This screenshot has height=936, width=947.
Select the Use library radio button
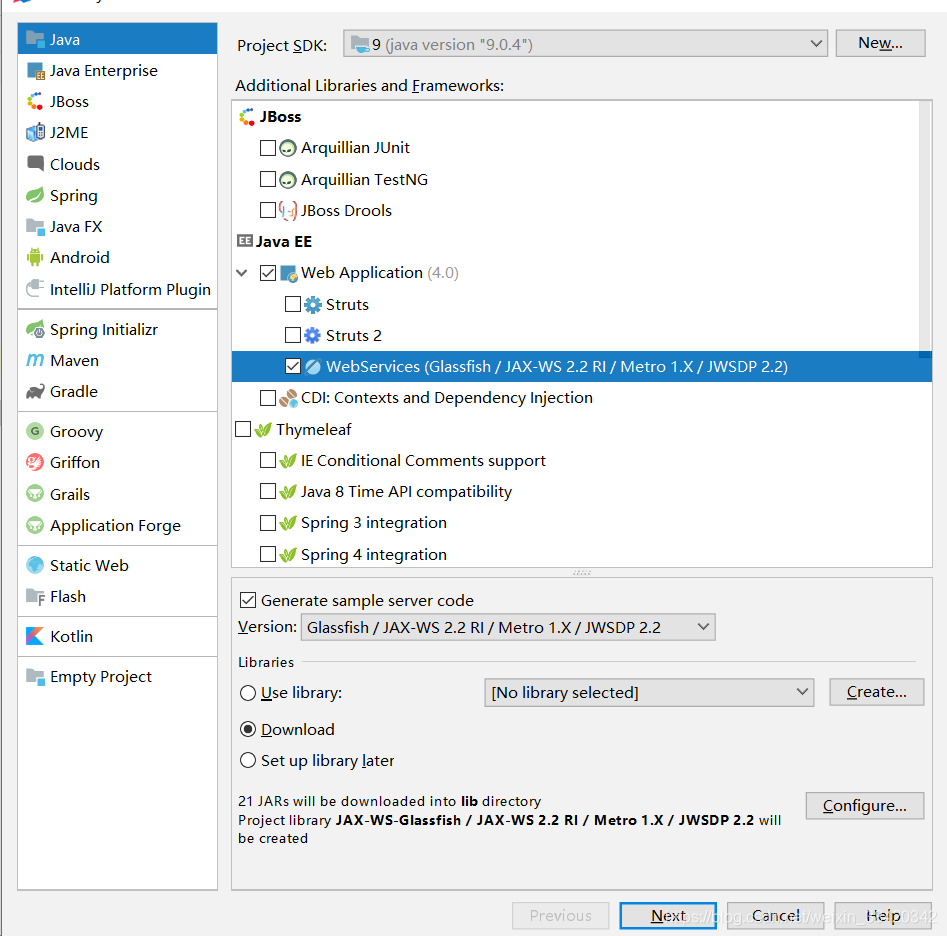(x=248, y=693)
